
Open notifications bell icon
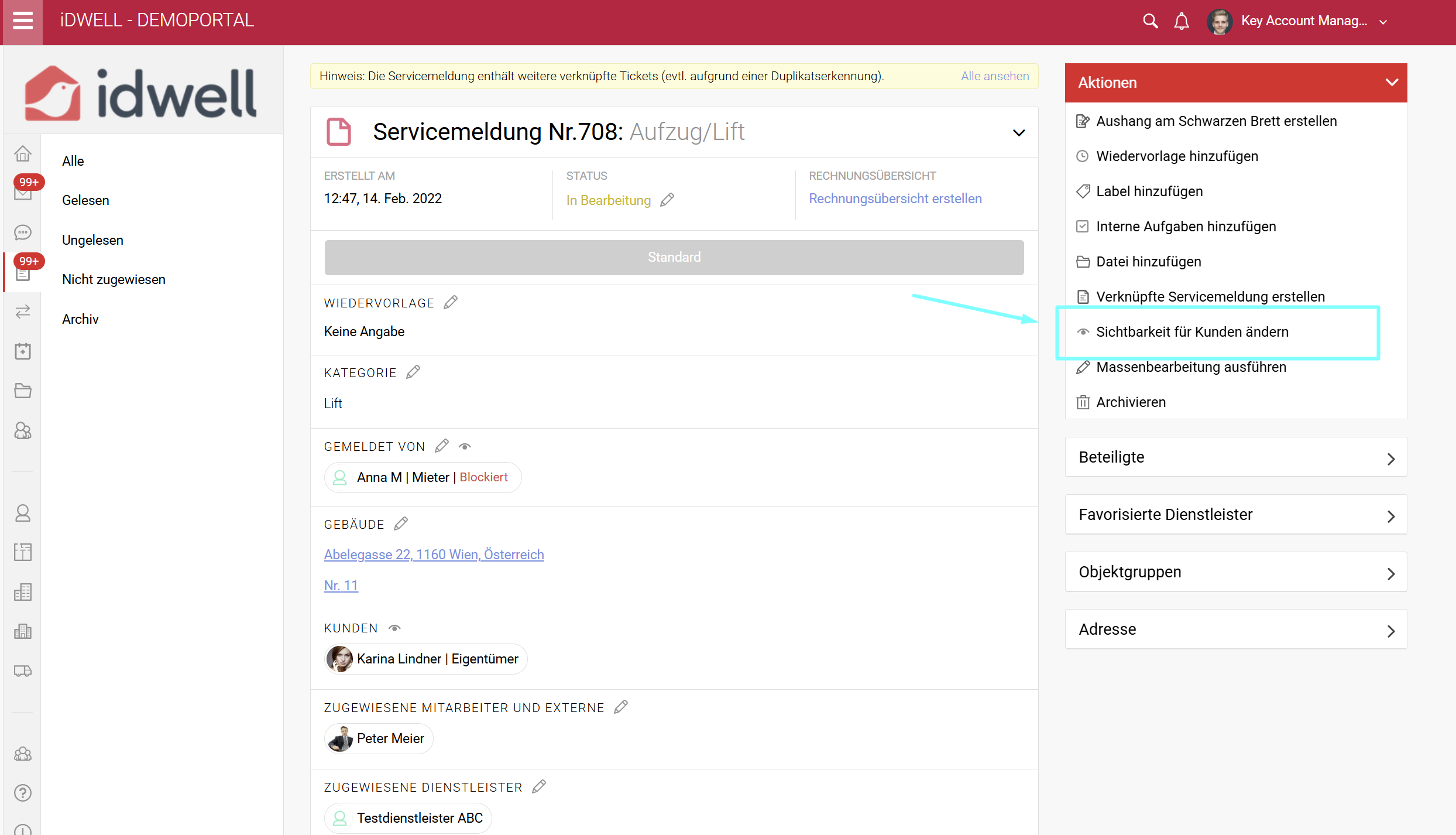[x=1182, y=21]
